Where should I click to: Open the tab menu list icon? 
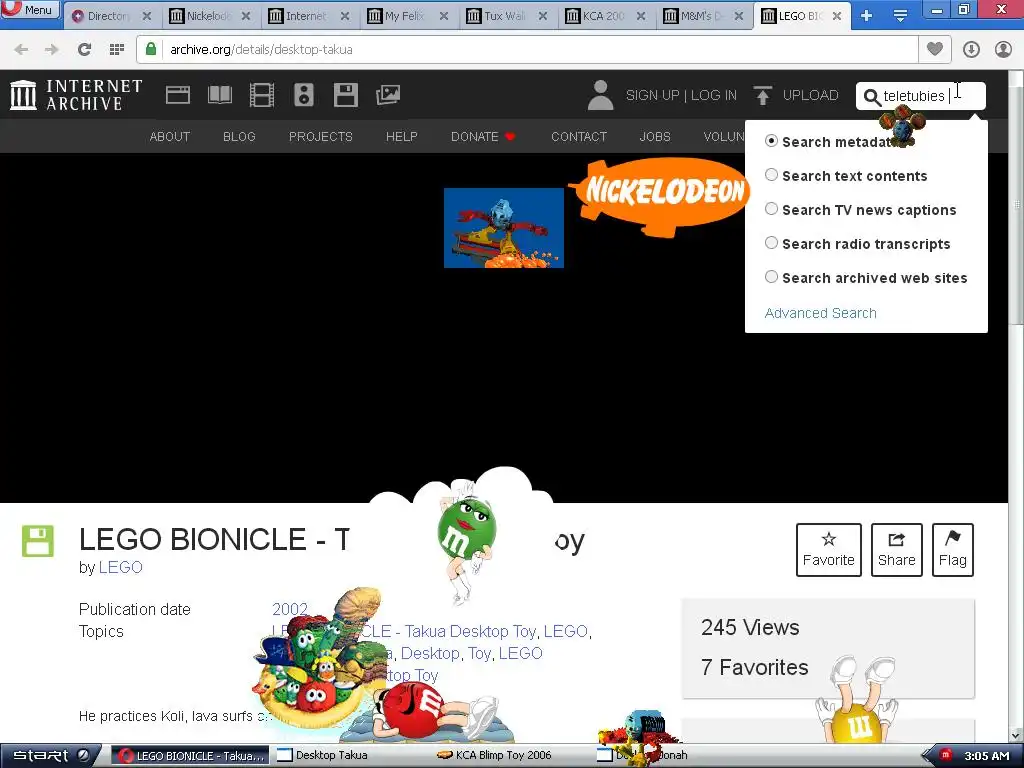(900, 16)
